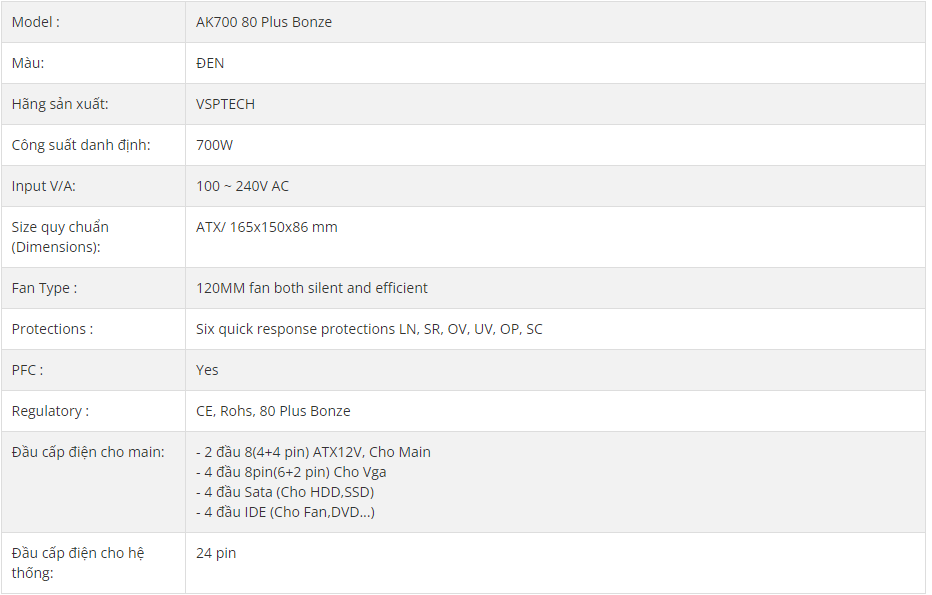Click the Input V/A label

tap(43, 186)
